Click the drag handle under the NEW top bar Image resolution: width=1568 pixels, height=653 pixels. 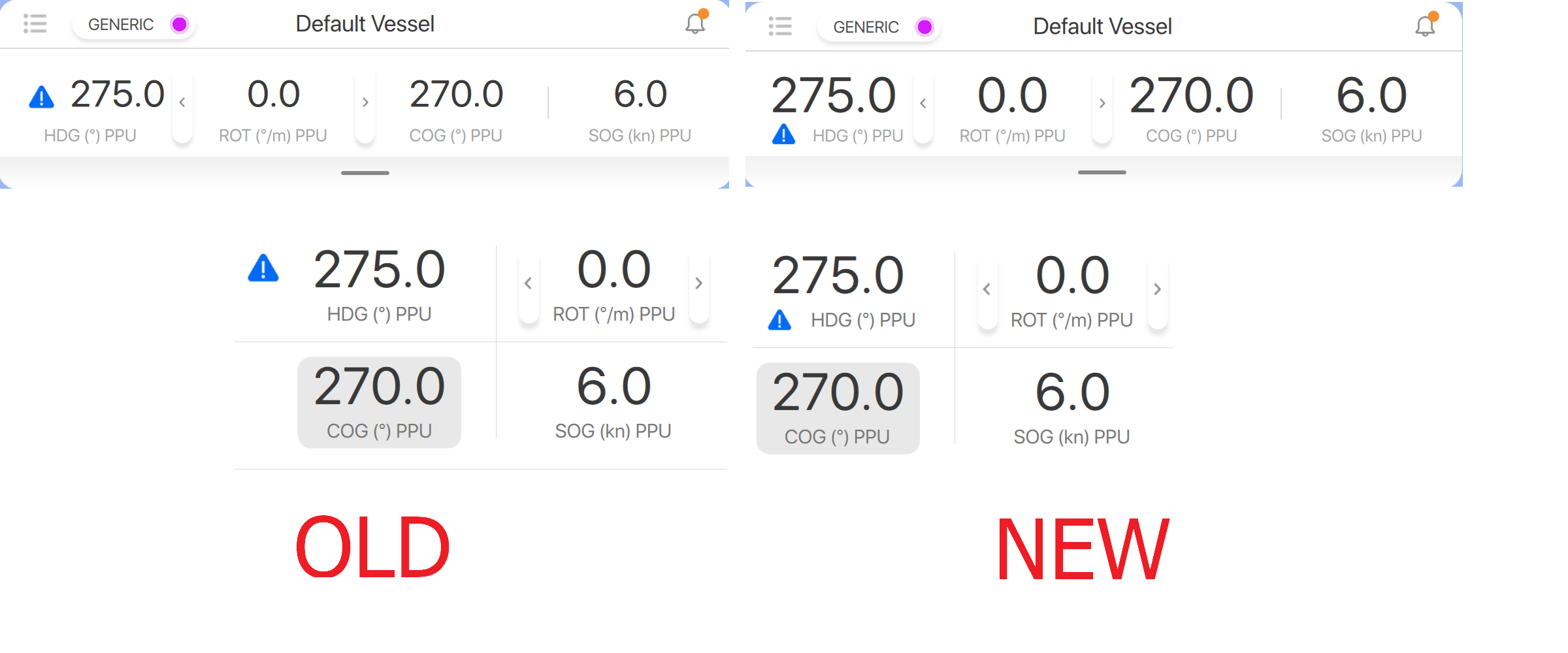[x=1102, y=172]
